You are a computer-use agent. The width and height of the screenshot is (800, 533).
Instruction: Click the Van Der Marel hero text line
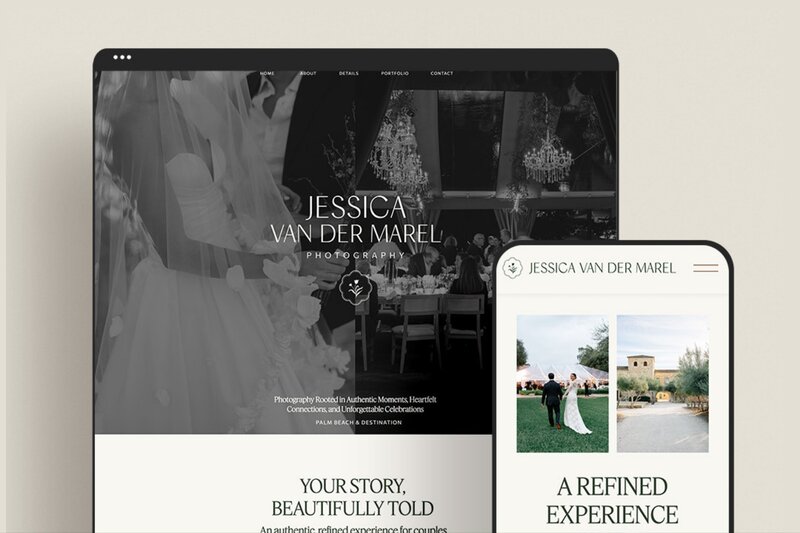[x=355, y=234]
